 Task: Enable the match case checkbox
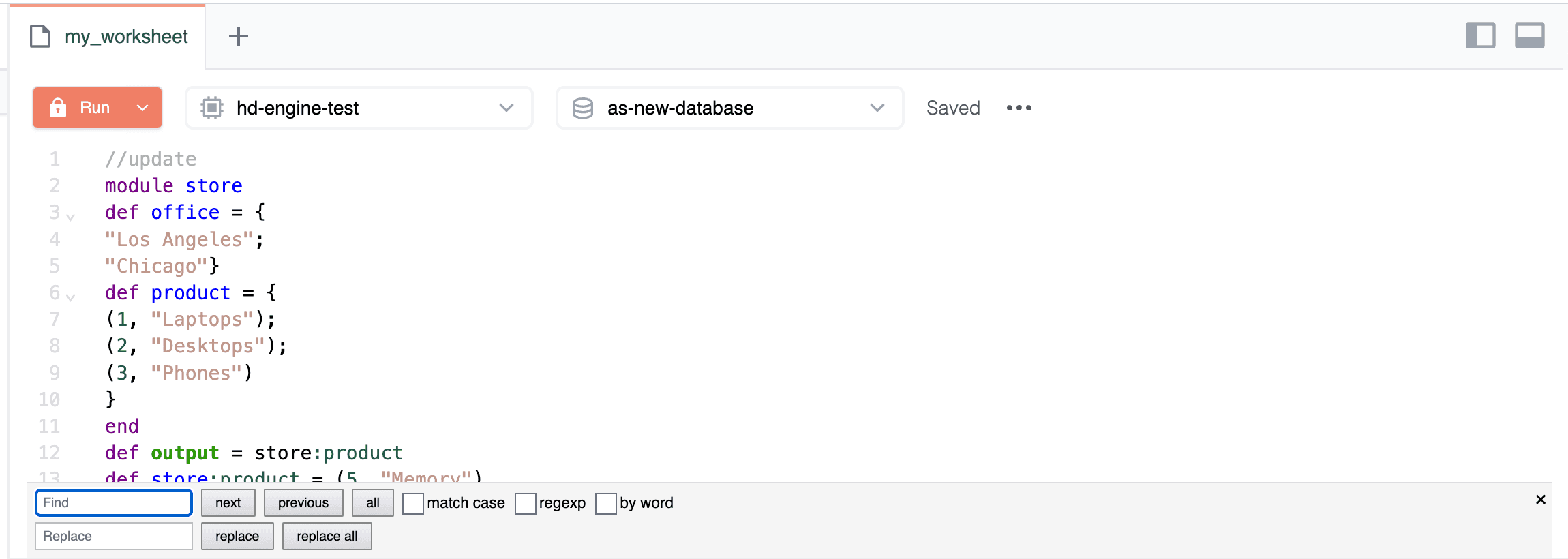point(413,503)
